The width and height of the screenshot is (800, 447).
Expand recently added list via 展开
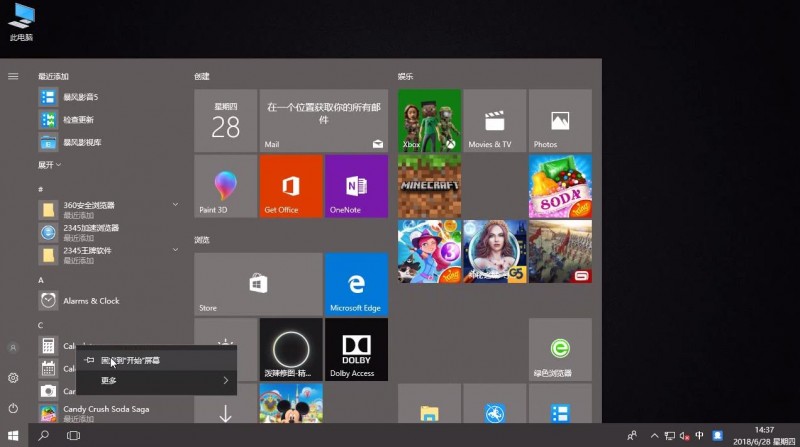[x=49, y=165]
